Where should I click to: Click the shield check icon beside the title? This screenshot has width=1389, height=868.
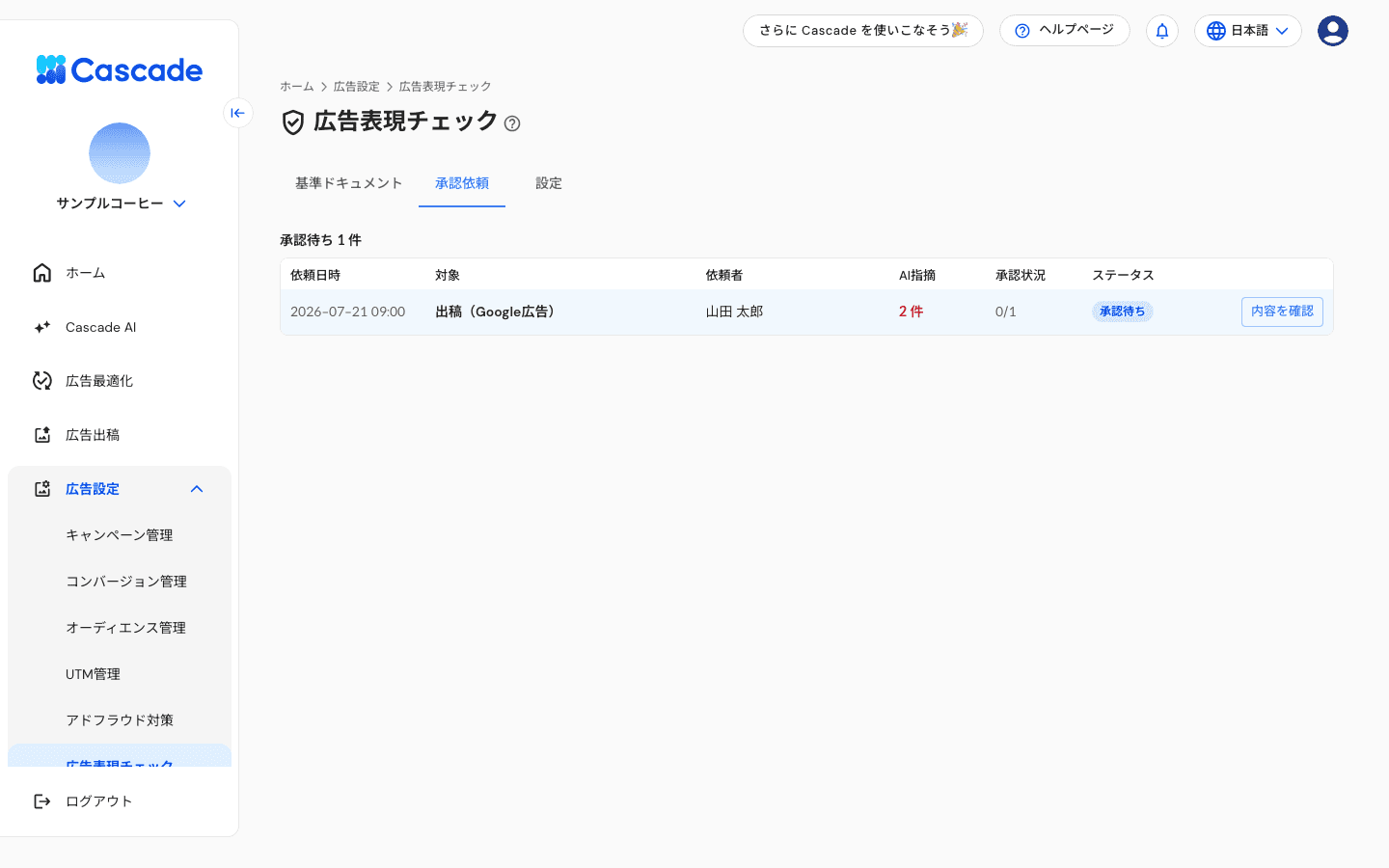pyautogui.click(x=293, y=122)
